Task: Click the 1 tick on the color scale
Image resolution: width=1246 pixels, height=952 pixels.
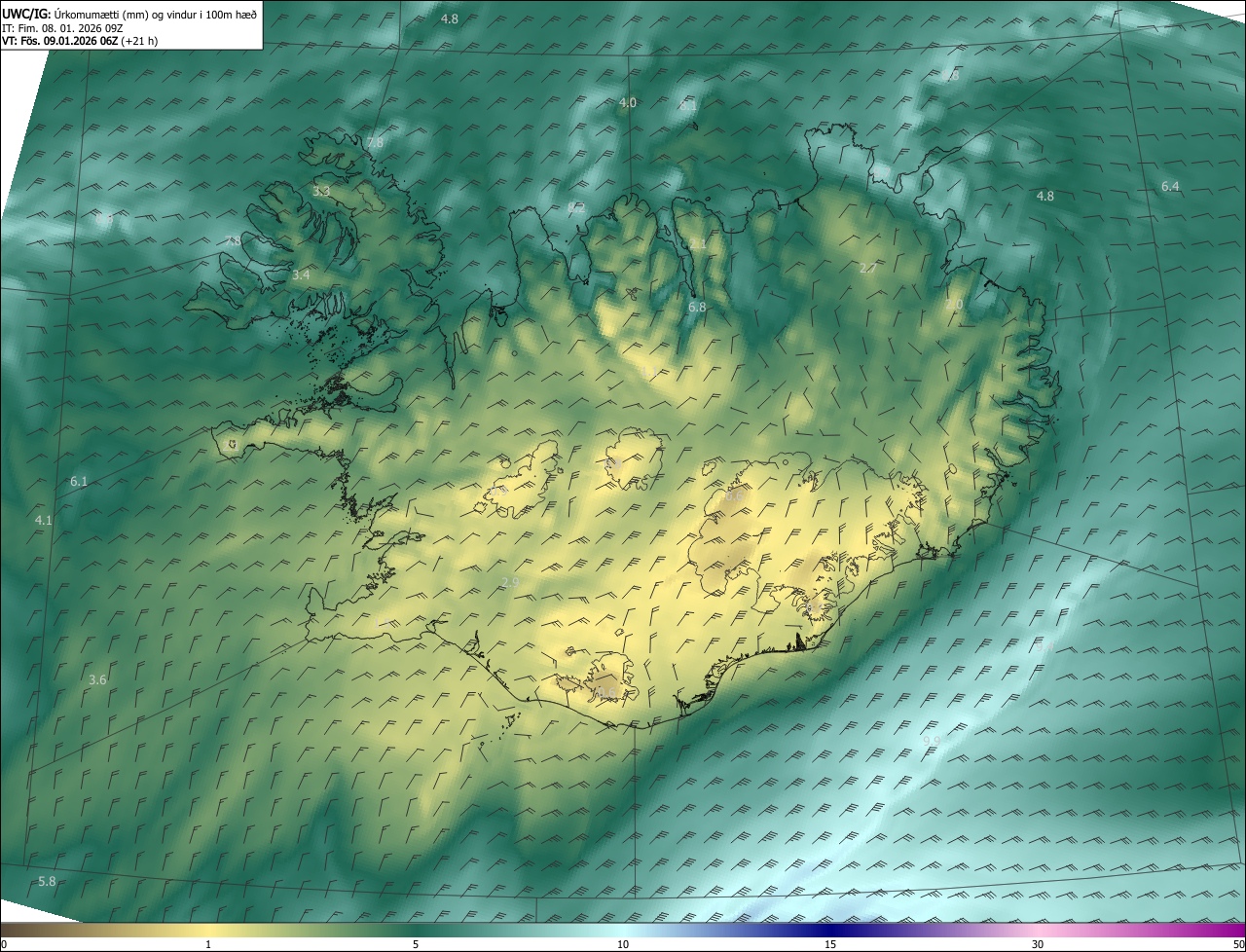Action: pos(208,944)
